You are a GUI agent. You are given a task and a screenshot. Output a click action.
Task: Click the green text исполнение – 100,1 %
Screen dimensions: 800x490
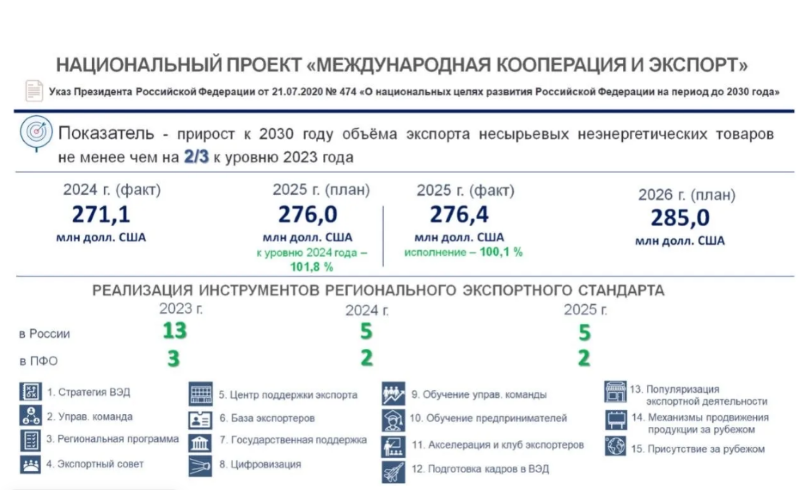point(463,253)
